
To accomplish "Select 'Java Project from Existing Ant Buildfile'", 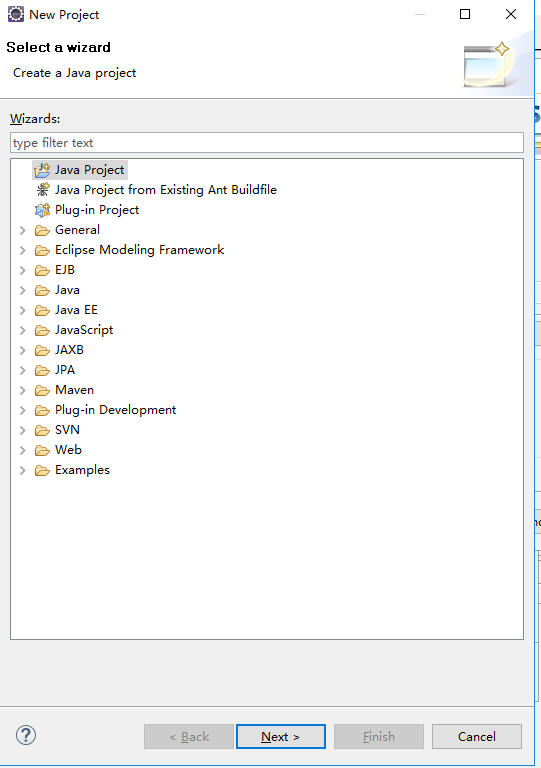I will pos(166,190).
